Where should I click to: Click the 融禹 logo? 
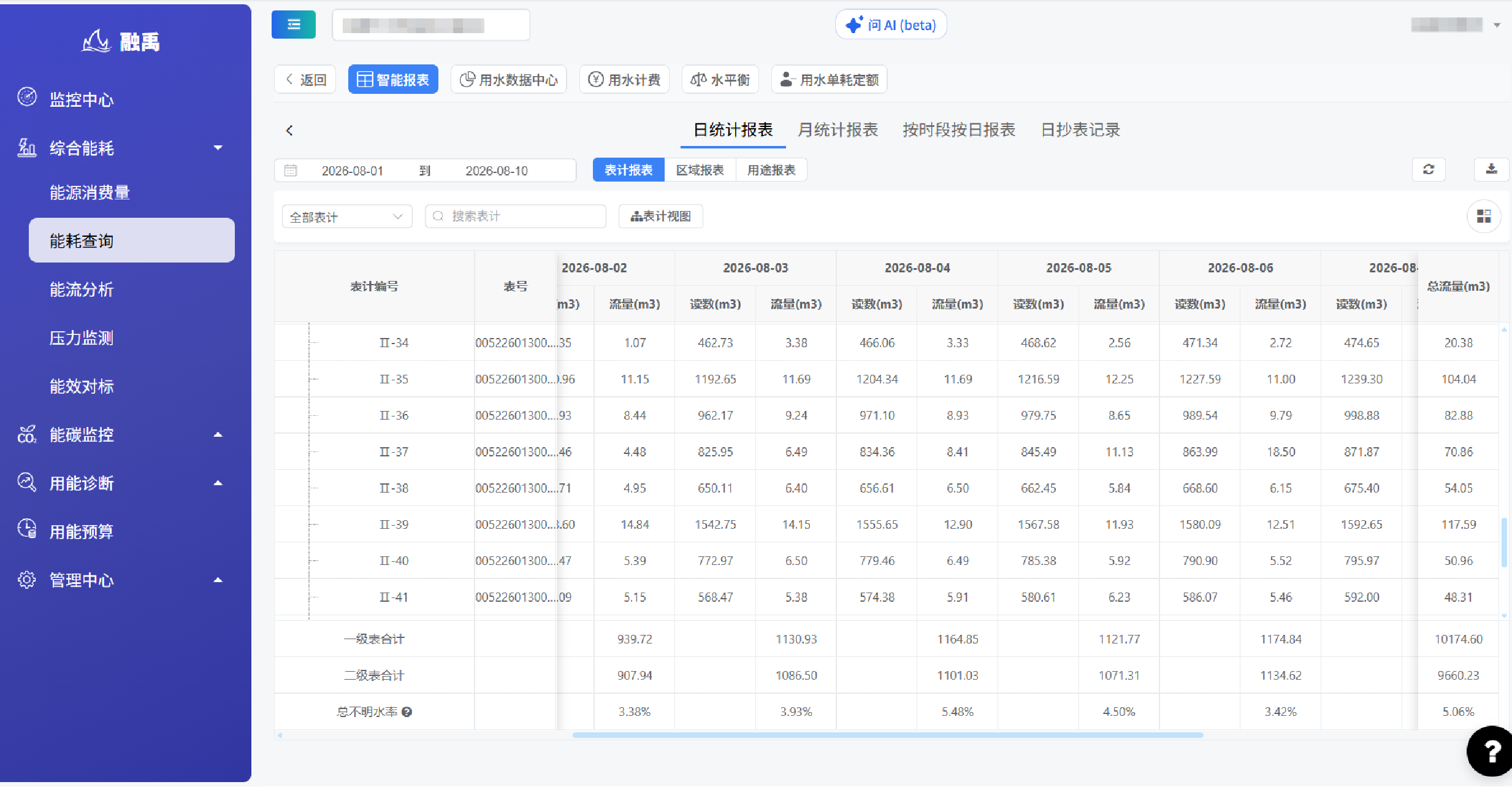[121, 41]
